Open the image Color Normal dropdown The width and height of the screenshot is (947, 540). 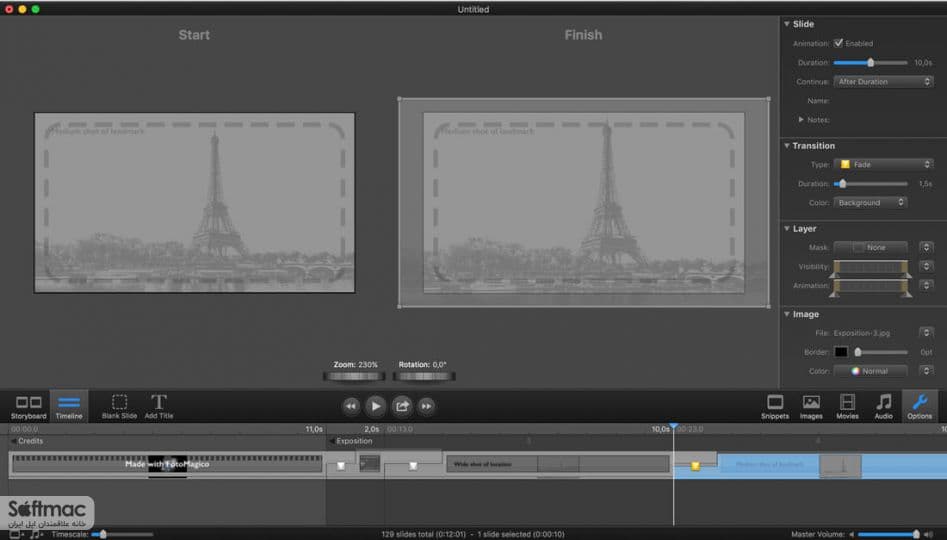870,371
